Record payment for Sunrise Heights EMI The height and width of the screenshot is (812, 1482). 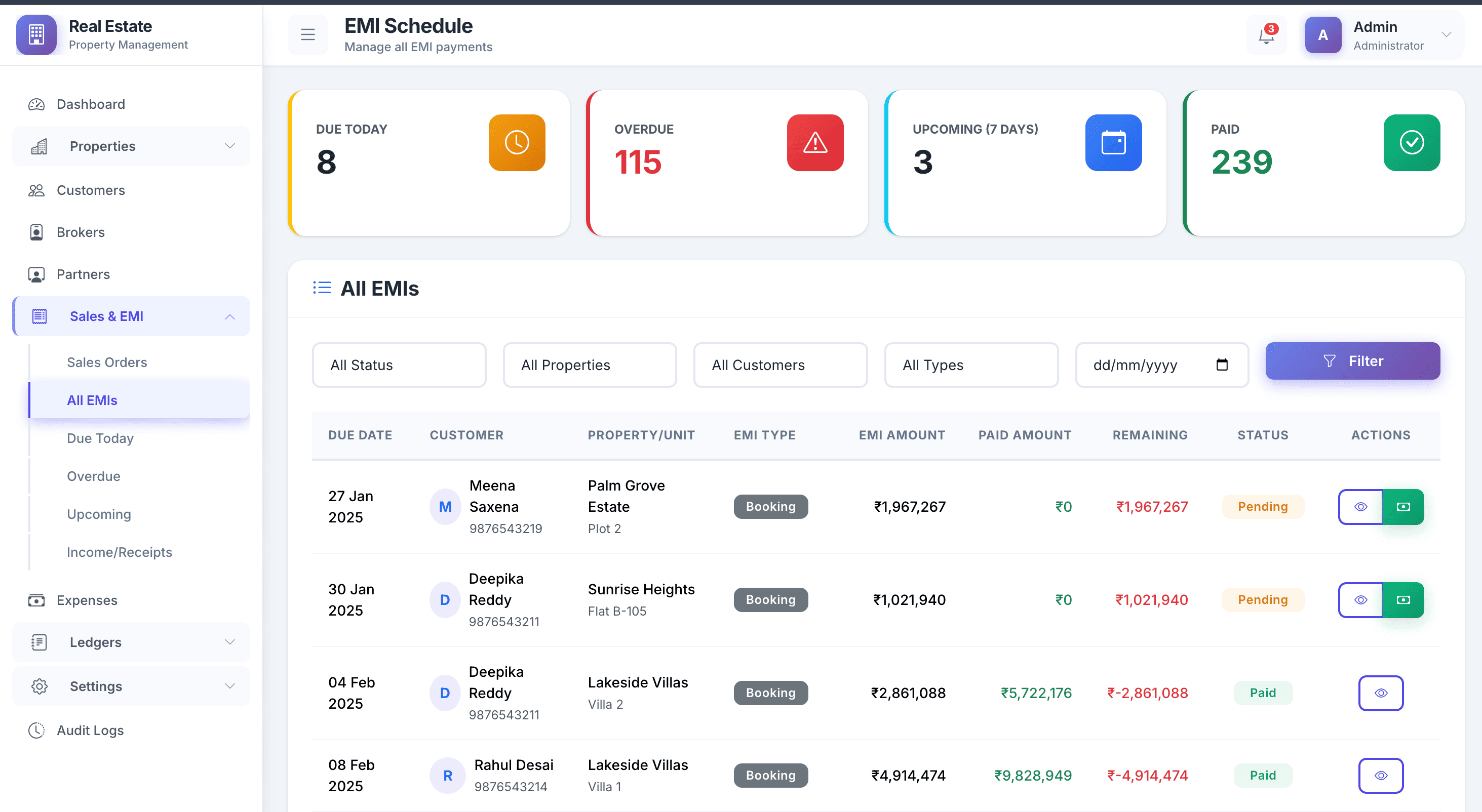(1402, 600)
